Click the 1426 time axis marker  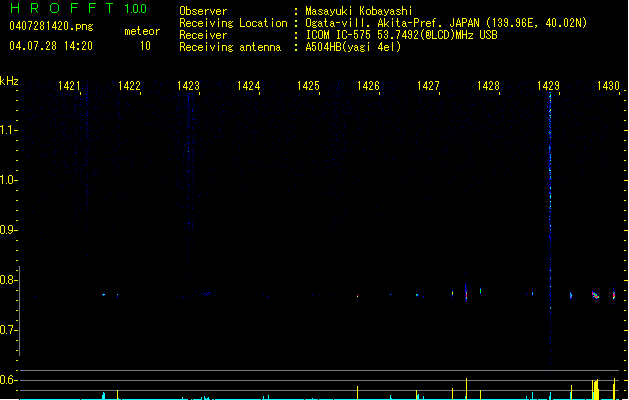[x=368, y=86]
